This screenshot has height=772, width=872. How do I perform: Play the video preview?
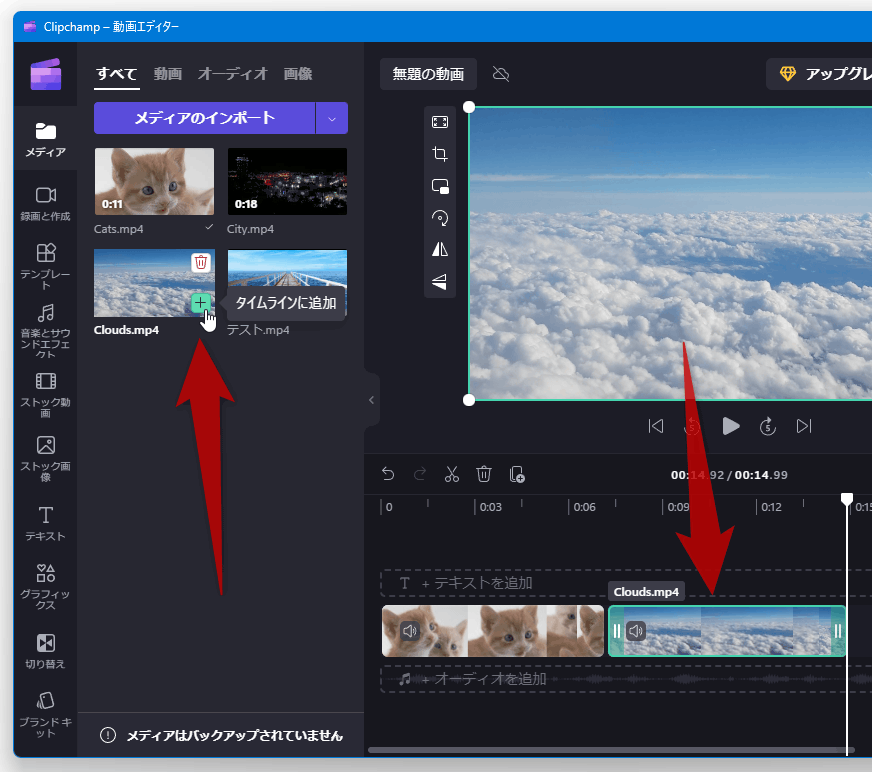coord(730,427)
